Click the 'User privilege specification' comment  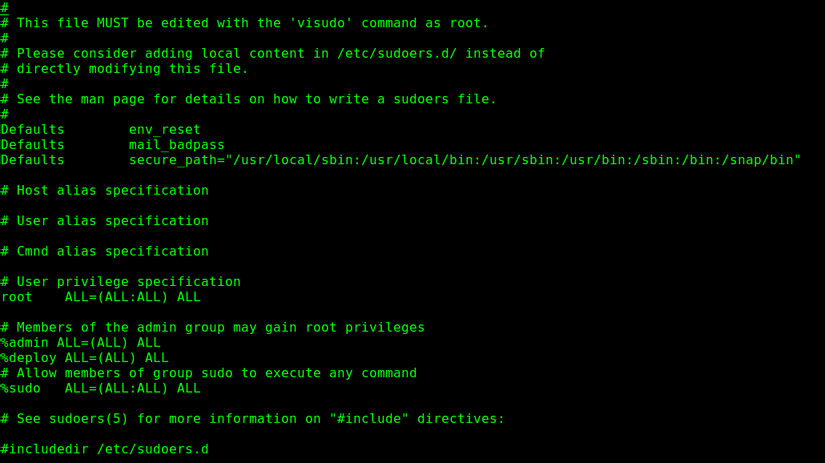[x=120, y=282]
